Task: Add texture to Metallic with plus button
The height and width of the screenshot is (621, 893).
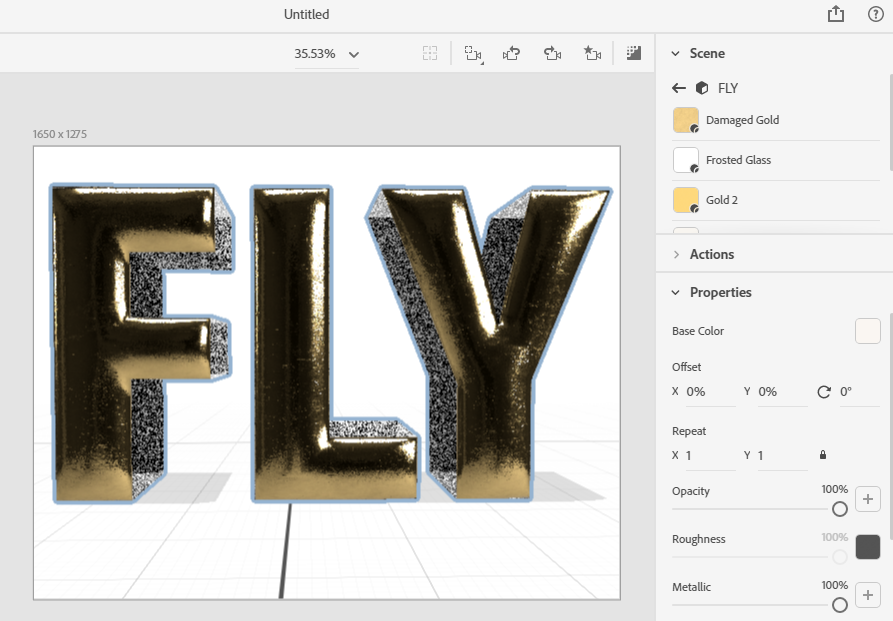Action: point(868,594)
